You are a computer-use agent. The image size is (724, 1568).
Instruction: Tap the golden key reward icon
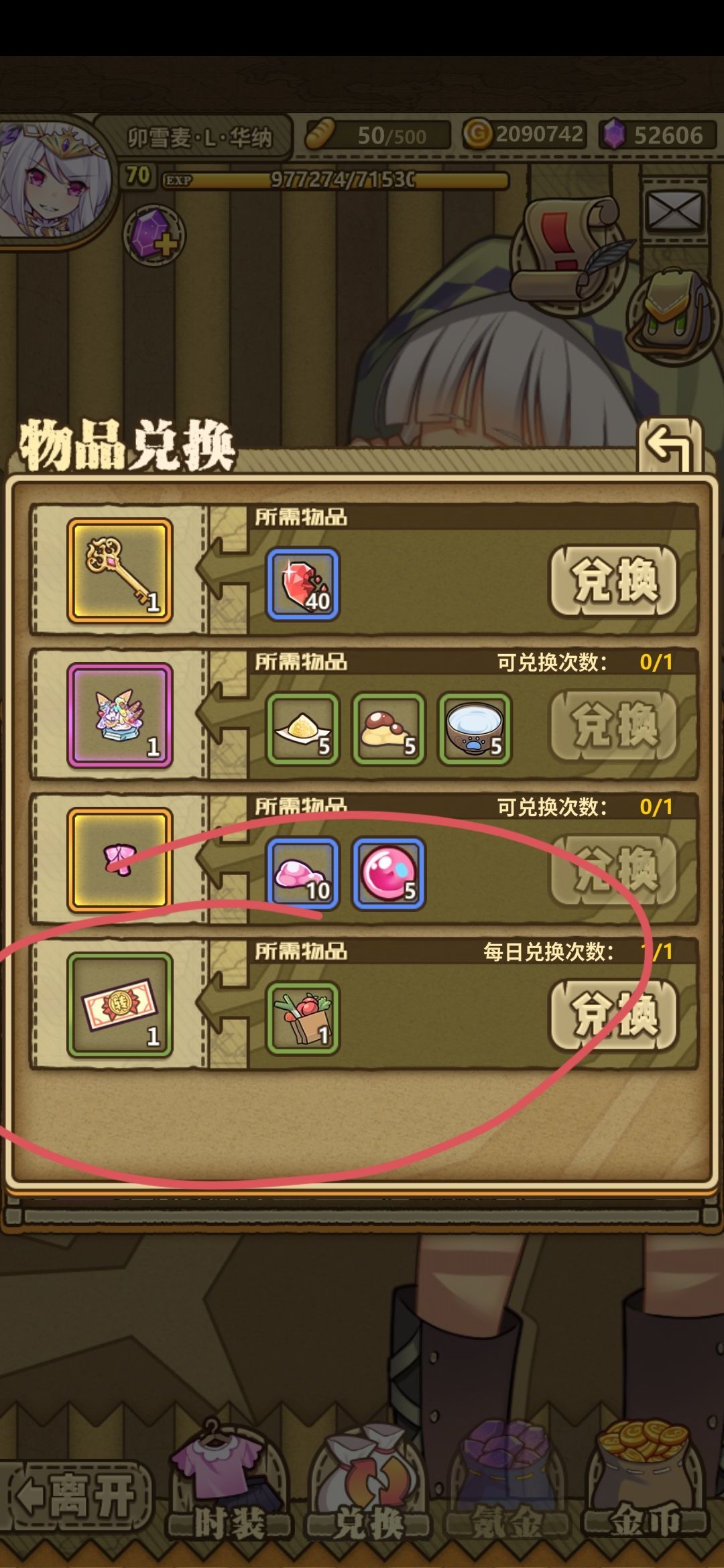tap(120, 572)
